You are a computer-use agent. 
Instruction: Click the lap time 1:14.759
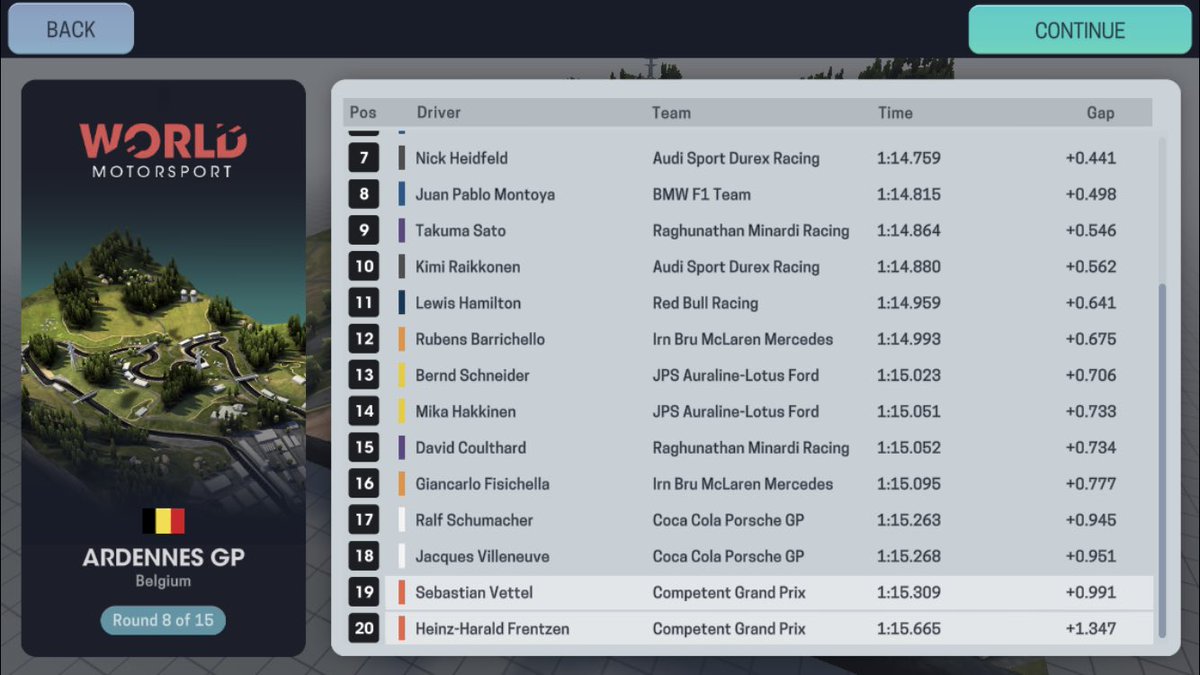tap(909, 158)
